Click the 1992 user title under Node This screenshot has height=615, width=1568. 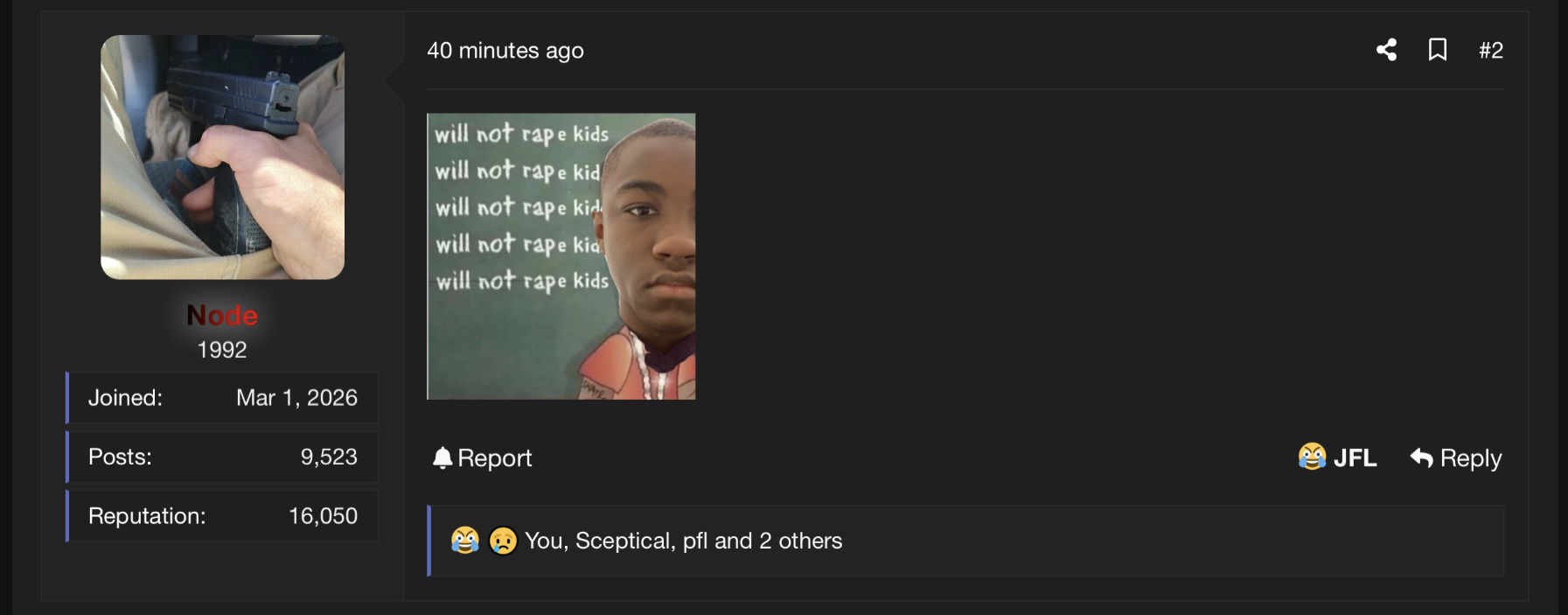click(222, 350)
